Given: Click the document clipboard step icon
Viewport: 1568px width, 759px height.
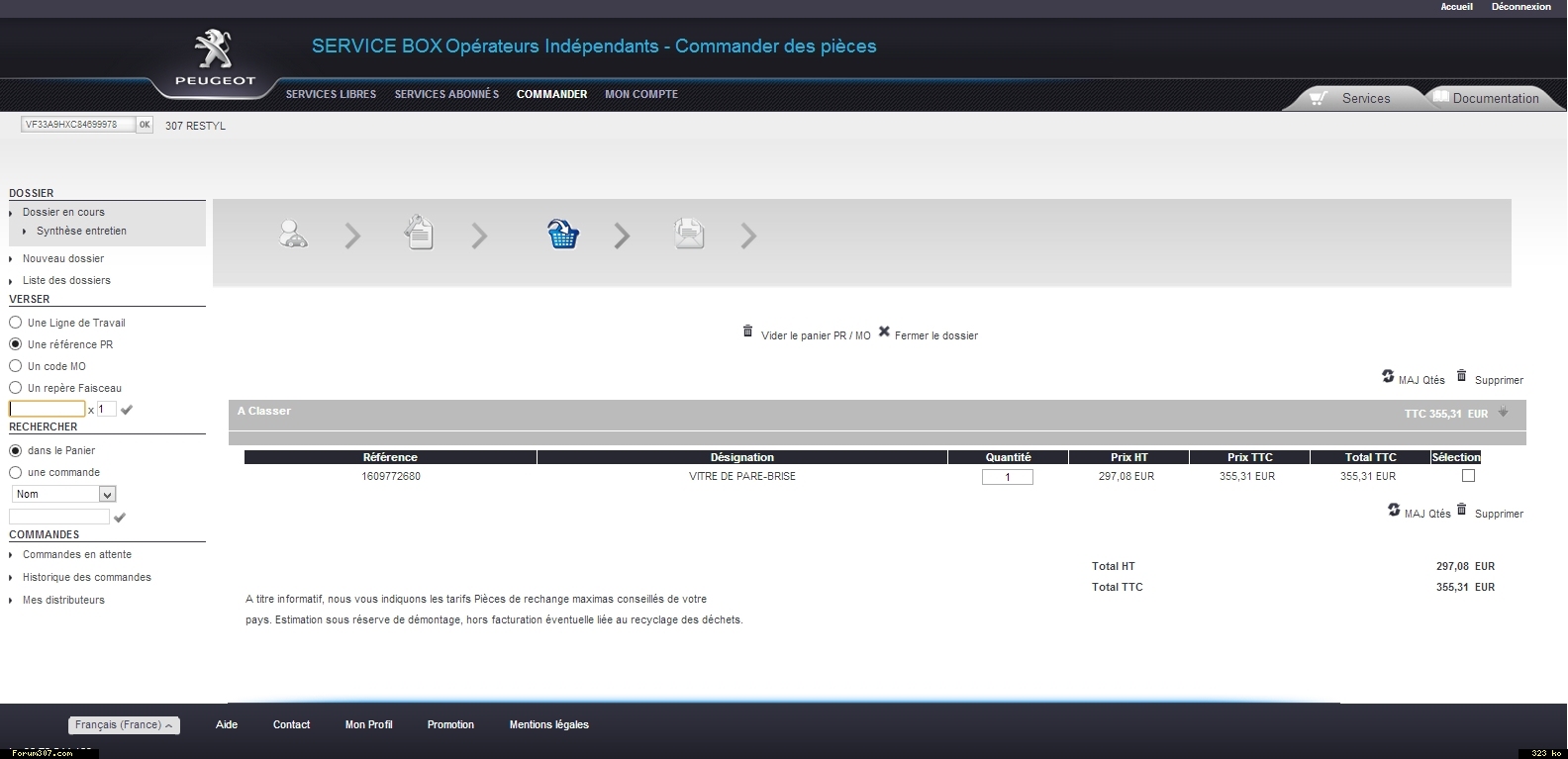Looking at the screenshot, I should click(419, 234).
